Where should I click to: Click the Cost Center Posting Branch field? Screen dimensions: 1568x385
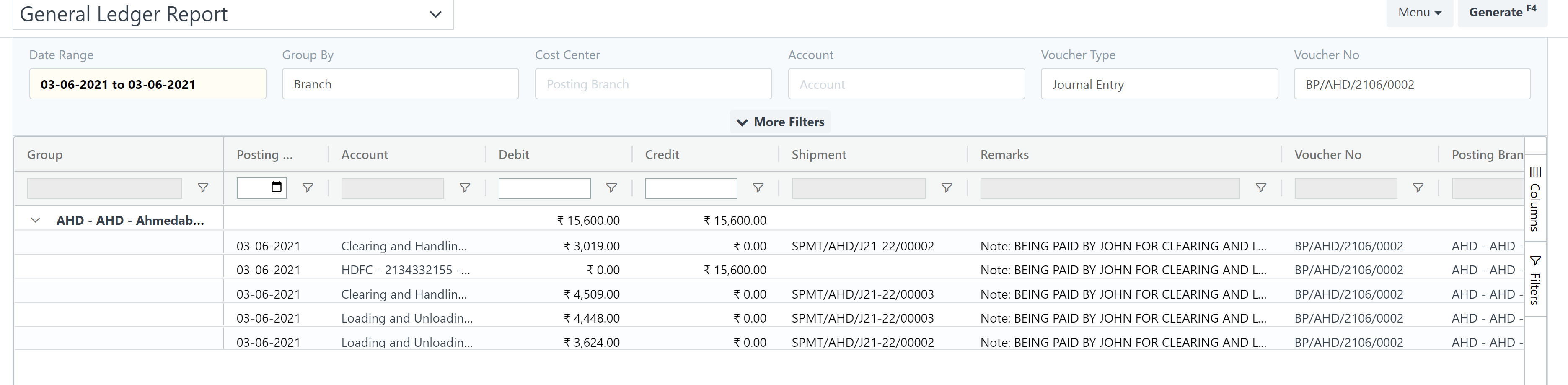pyautogui.click(x=652, y=84)
